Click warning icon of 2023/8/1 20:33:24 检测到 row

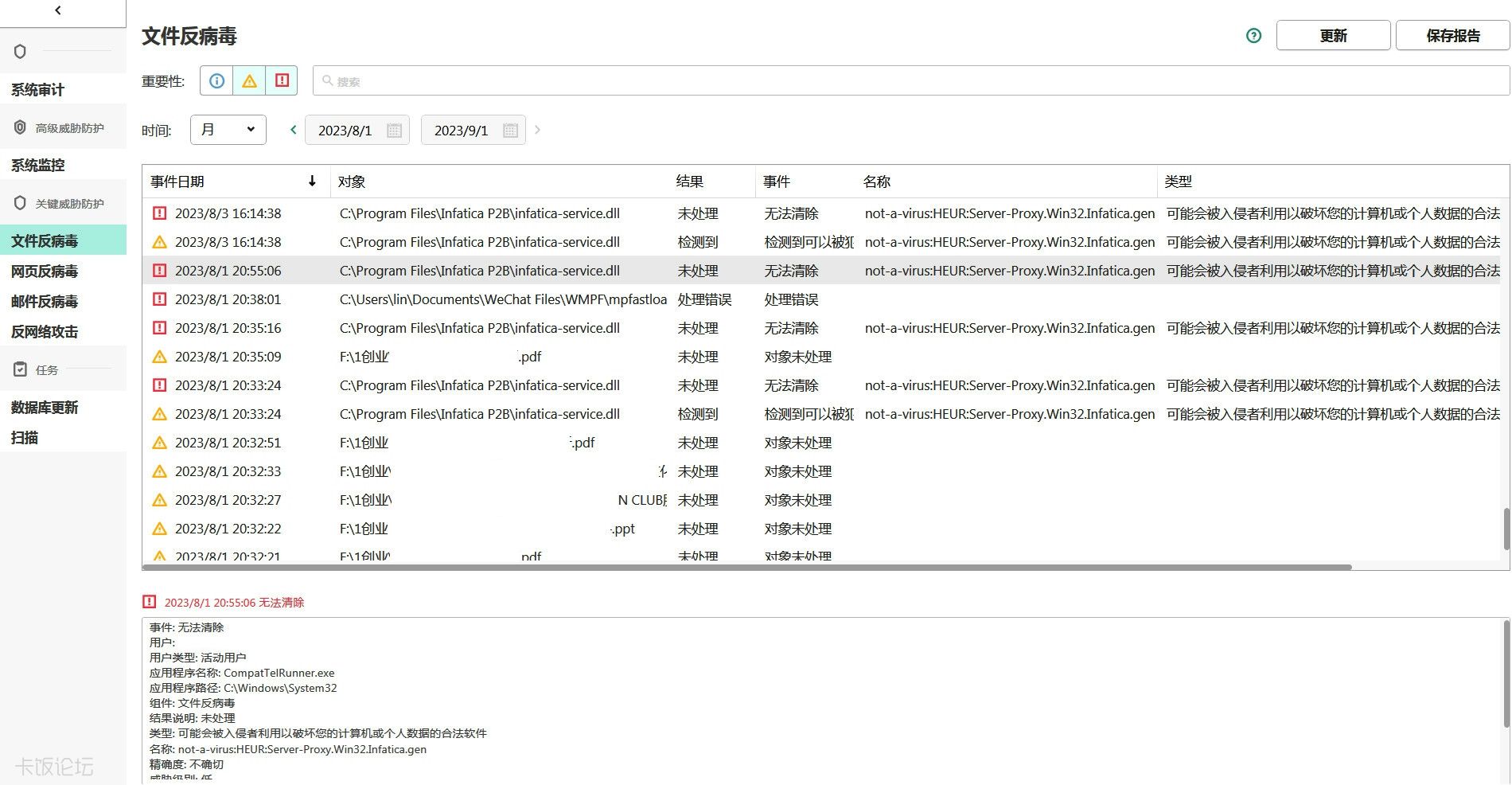159,414
